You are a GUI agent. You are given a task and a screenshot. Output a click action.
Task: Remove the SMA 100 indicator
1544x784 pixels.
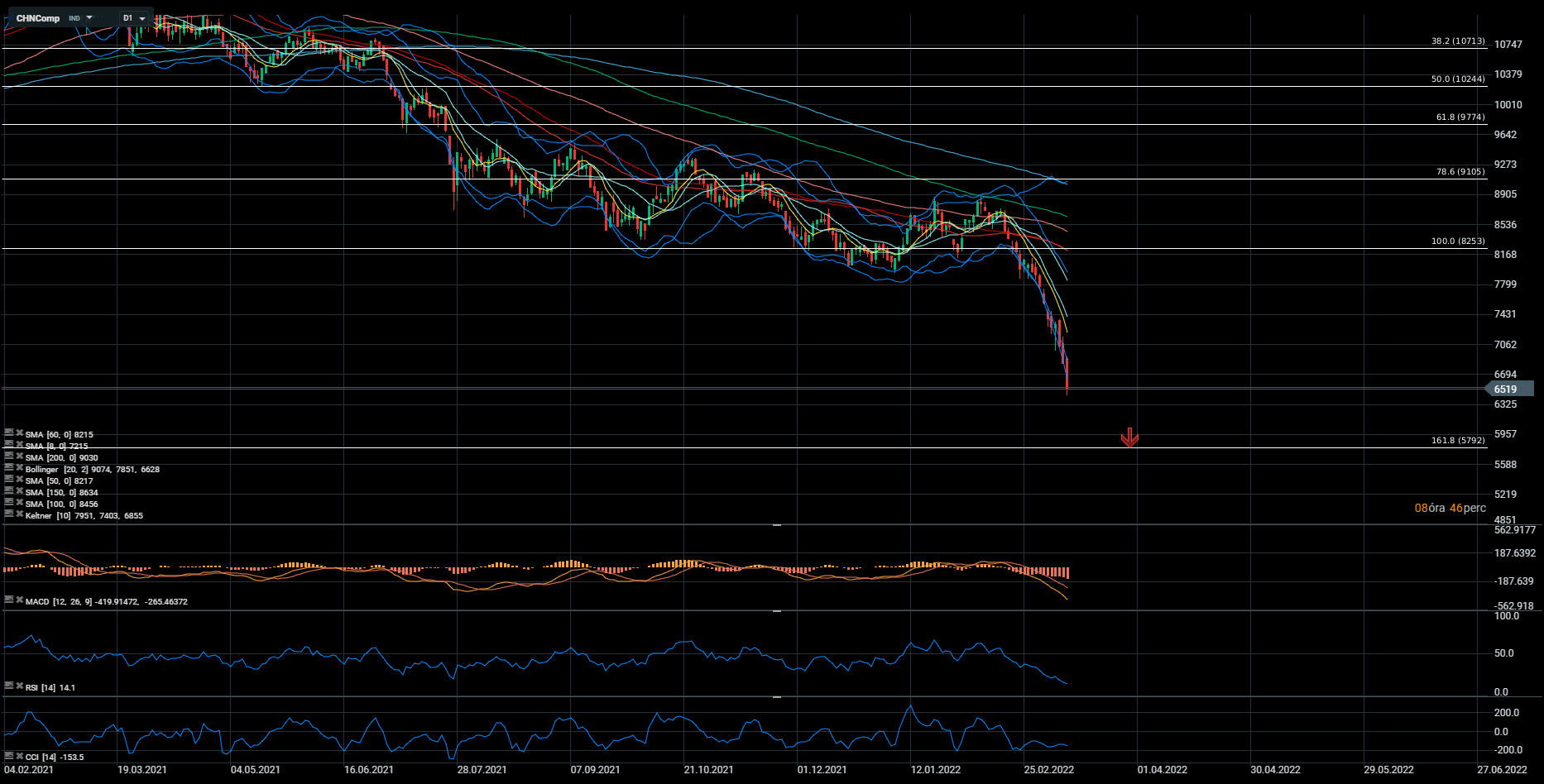pyautogui.click(x=19, y=502)
